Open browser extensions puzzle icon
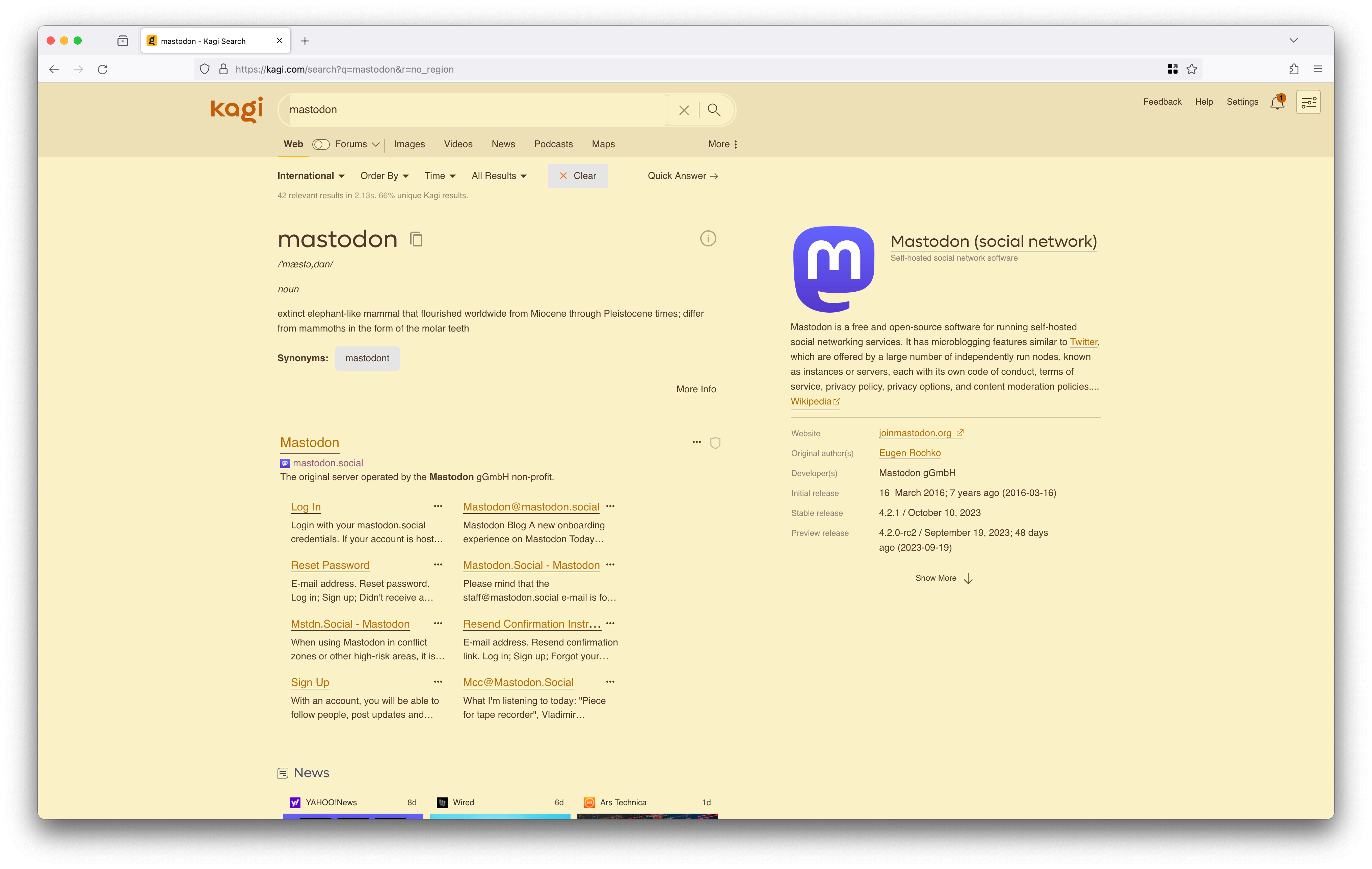This screenshot has height=869, width=1372. coord(1293,70)
